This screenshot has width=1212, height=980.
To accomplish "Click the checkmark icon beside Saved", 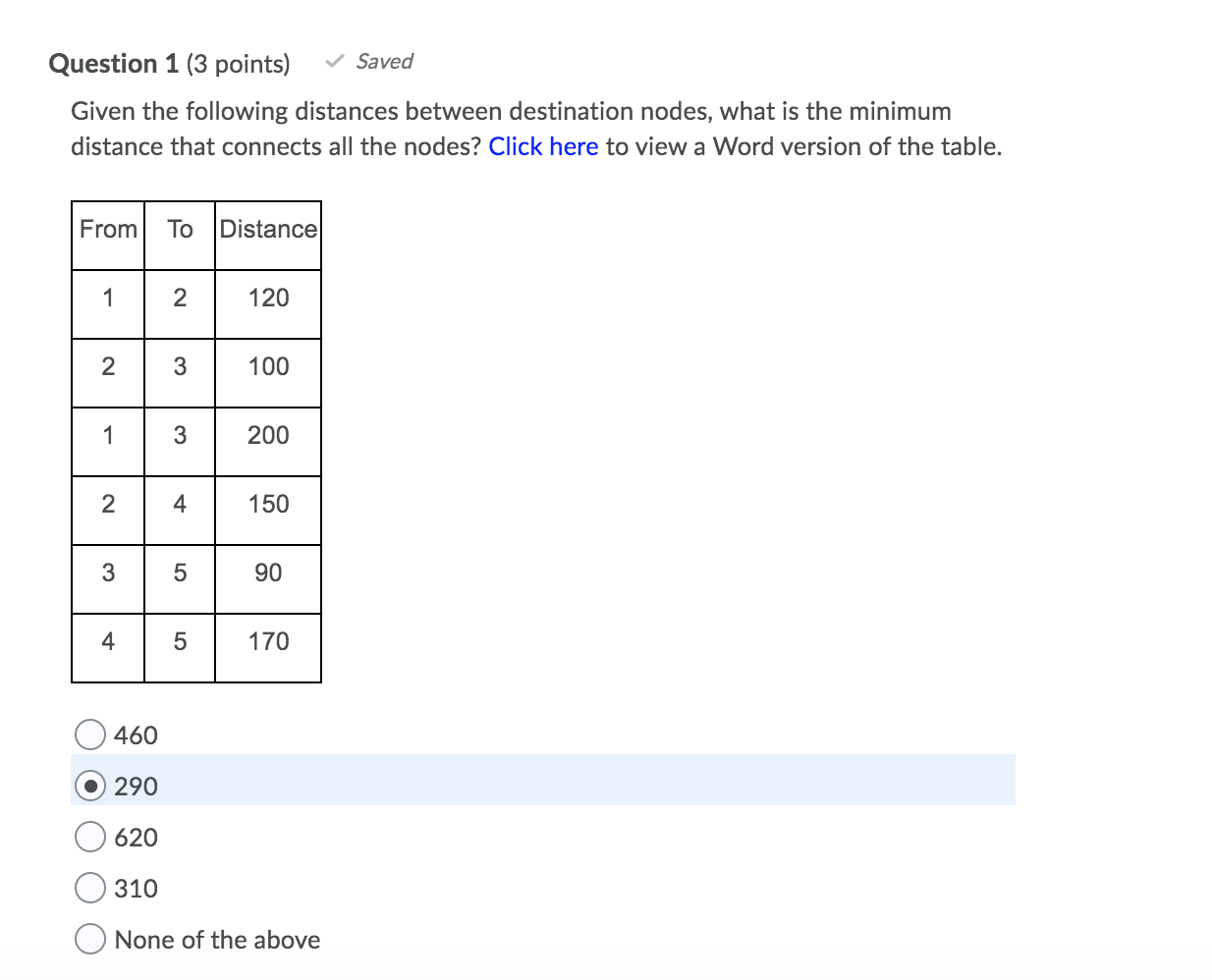I will [333, 61].
